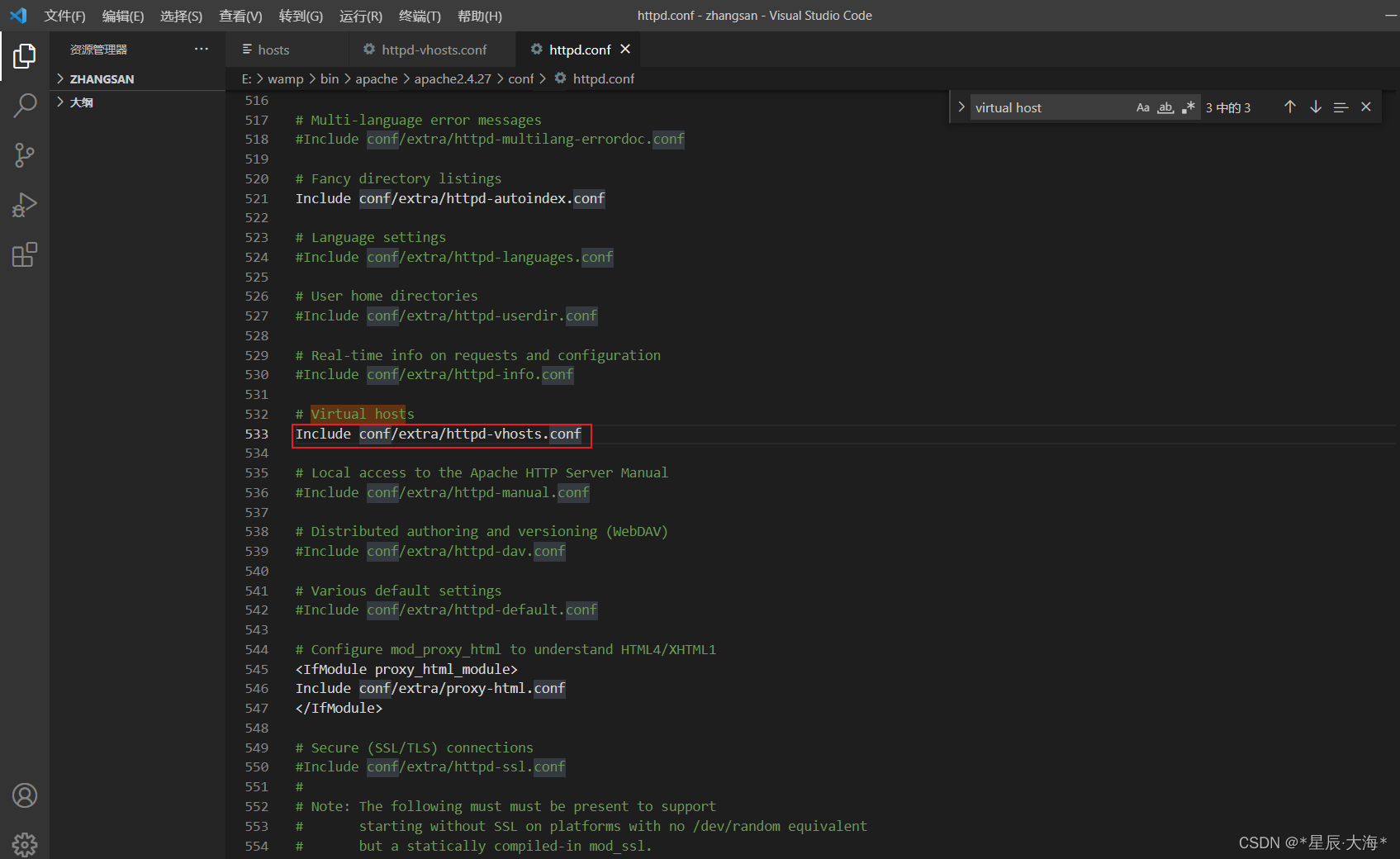Open the Search view in activity bar
Viewport: 1400px width, 859px height.
tap(25, 106)
